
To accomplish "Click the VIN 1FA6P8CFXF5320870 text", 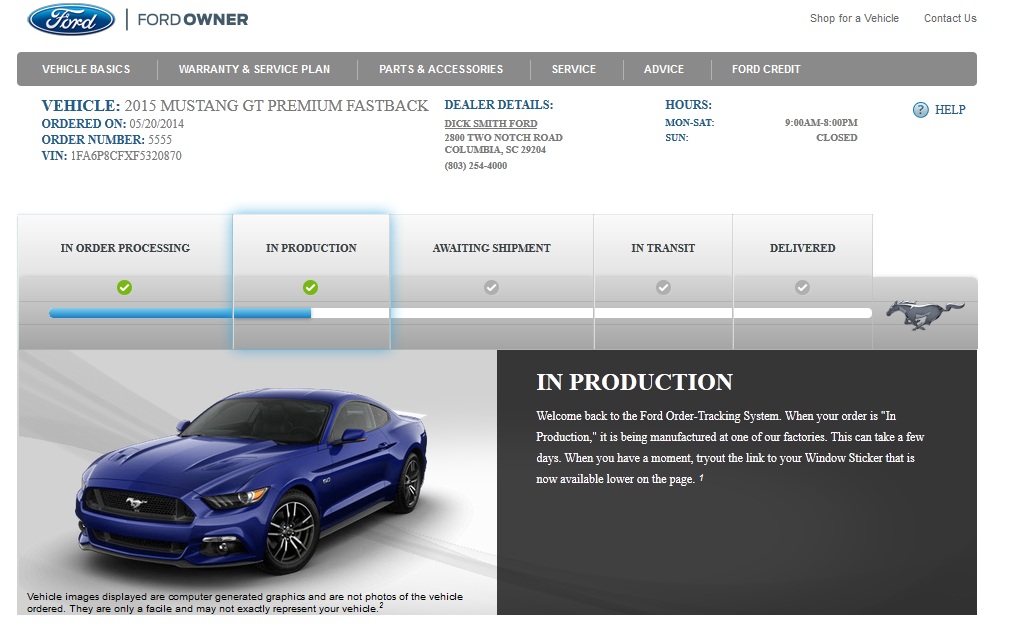I will 126,156.
